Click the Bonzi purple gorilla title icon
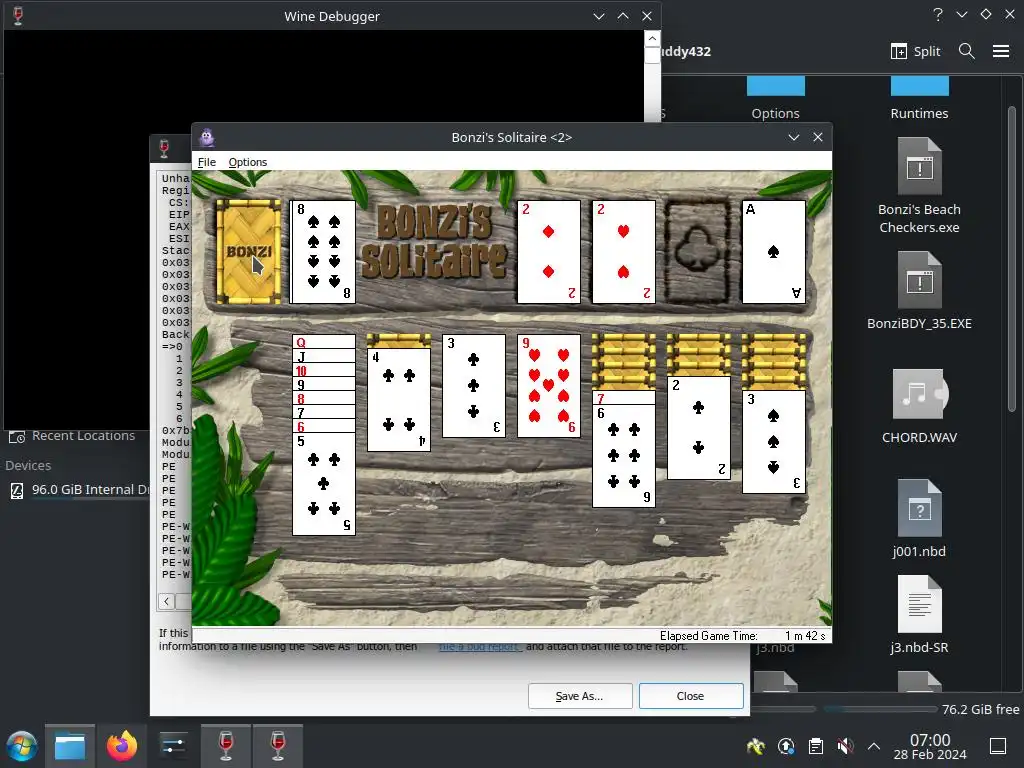The image size is (1024, 768). [207, 137]
